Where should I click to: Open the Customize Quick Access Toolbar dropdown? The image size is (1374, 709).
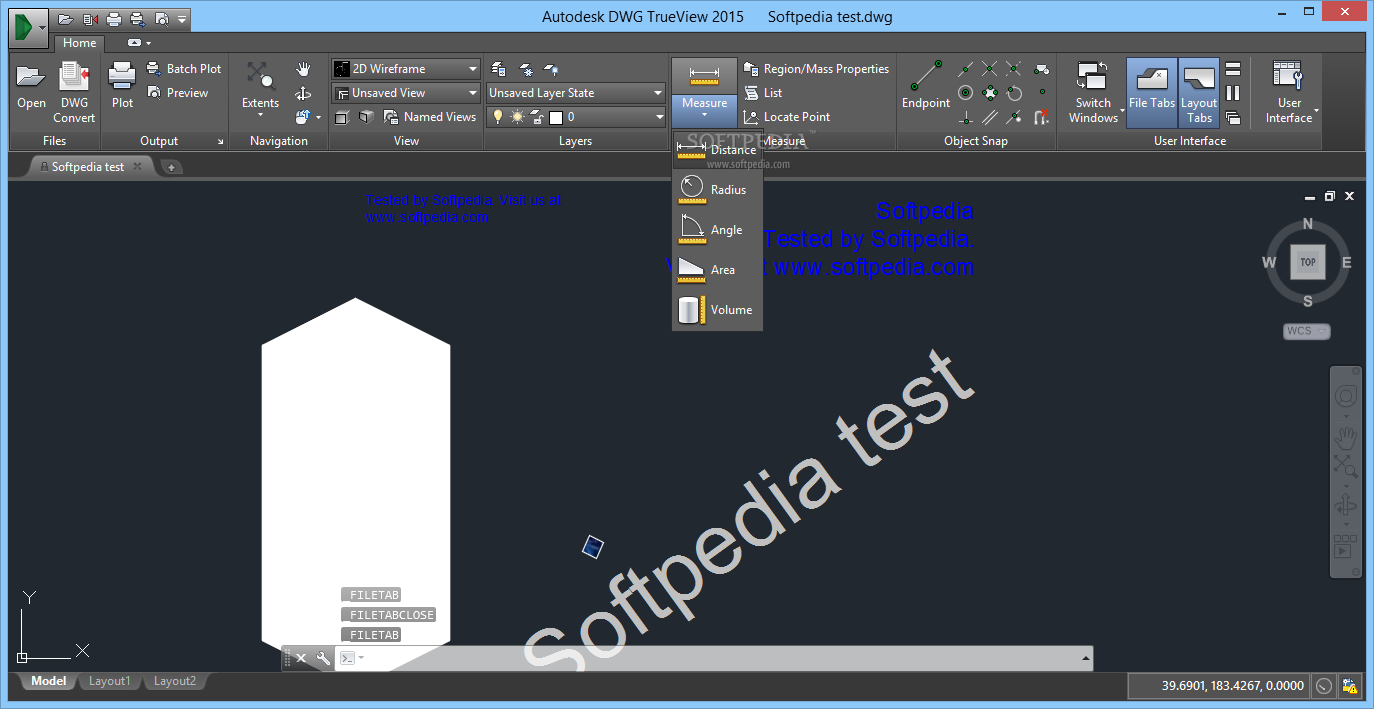click(182, 19)
